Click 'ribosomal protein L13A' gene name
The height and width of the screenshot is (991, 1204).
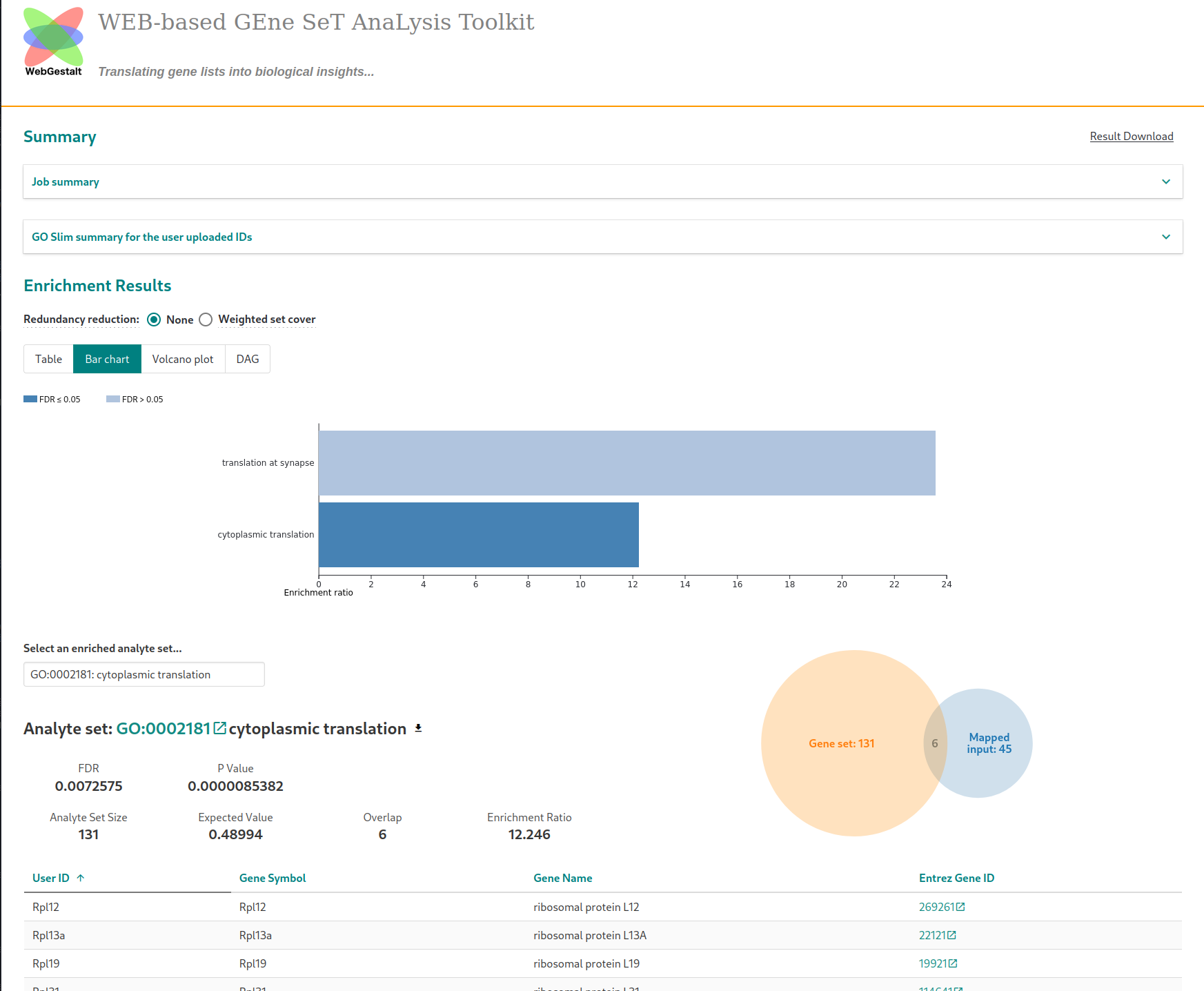click(590, 935)
